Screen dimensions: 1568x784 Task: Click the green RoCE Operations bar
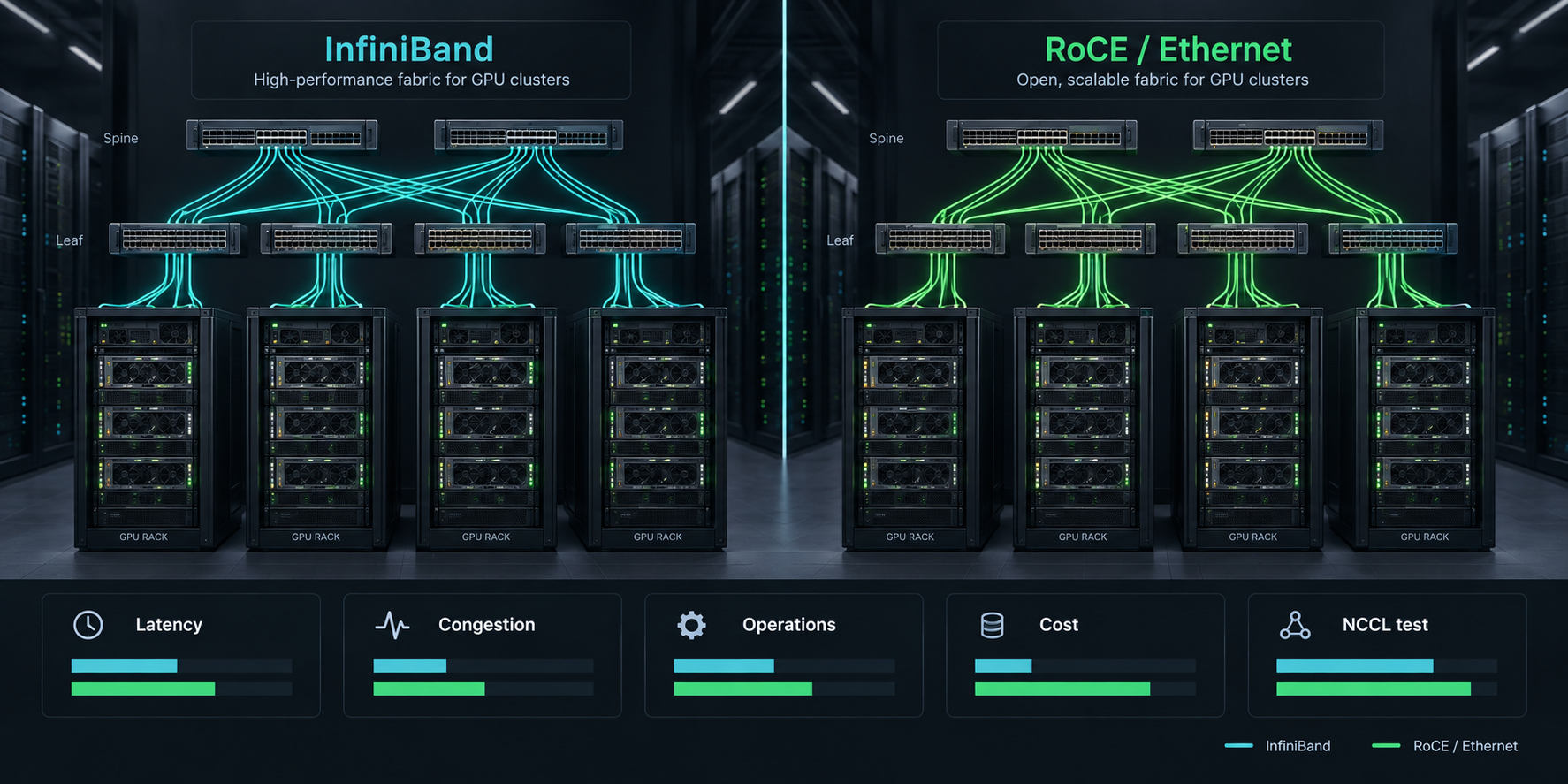coord(742,689)
